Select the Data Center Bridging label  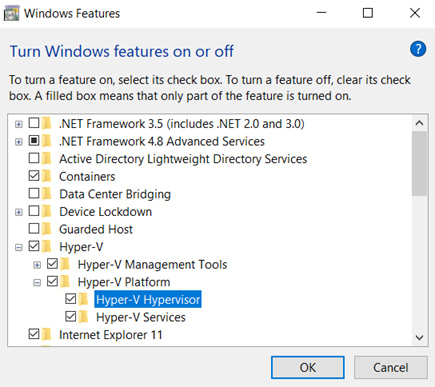pos(115,194)
